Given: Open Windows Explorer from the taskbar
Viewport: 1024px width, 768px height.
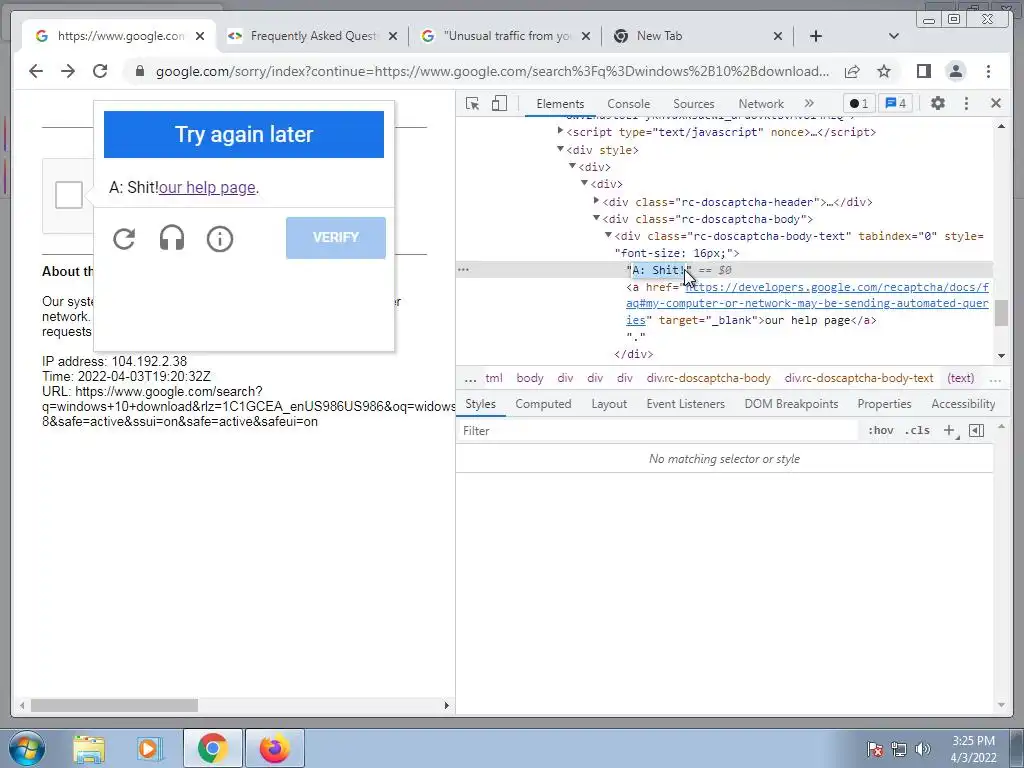Looking at the screenshot, I should [89, 748].
